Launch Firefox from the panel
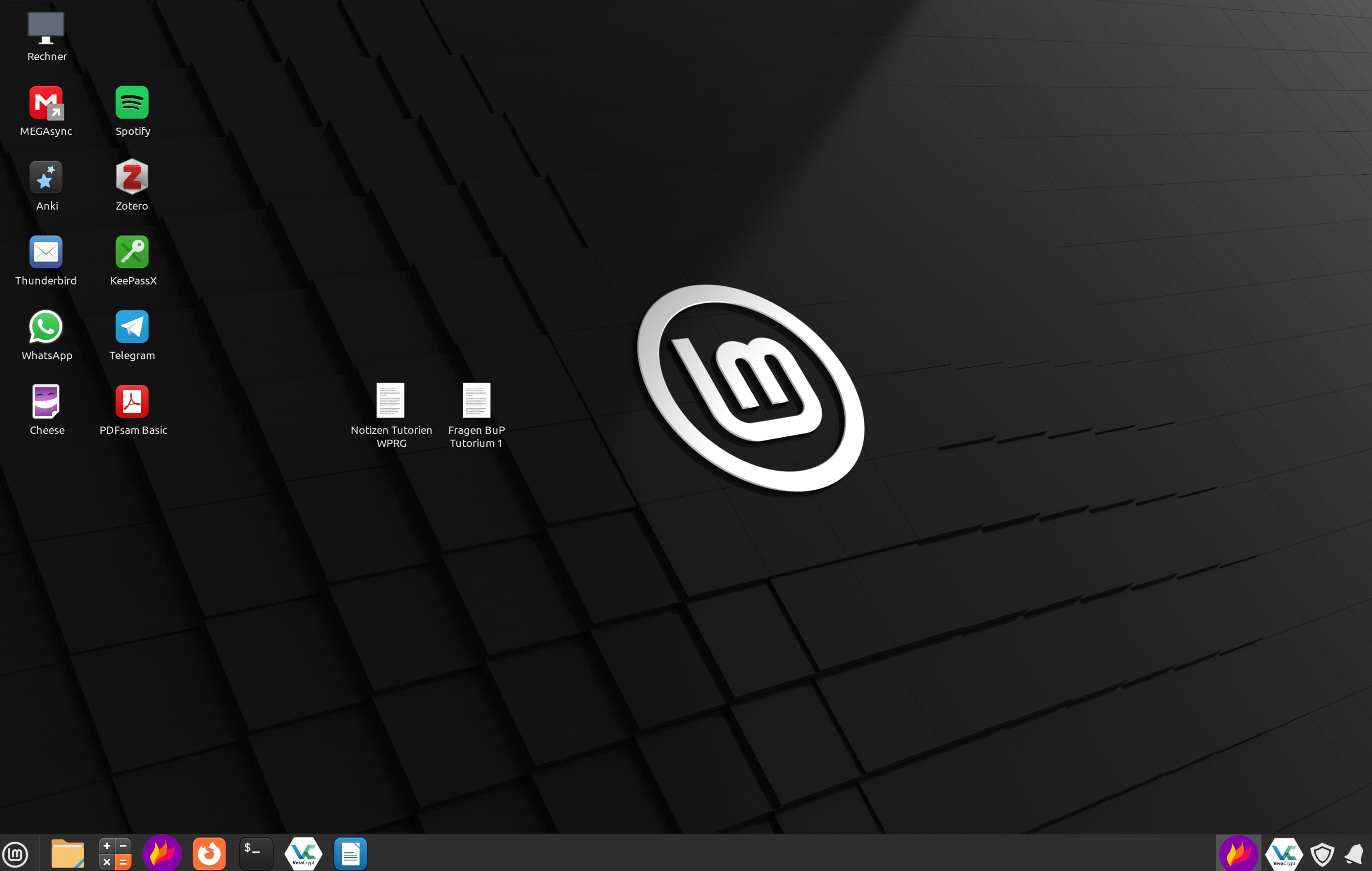 coord(209,854)
